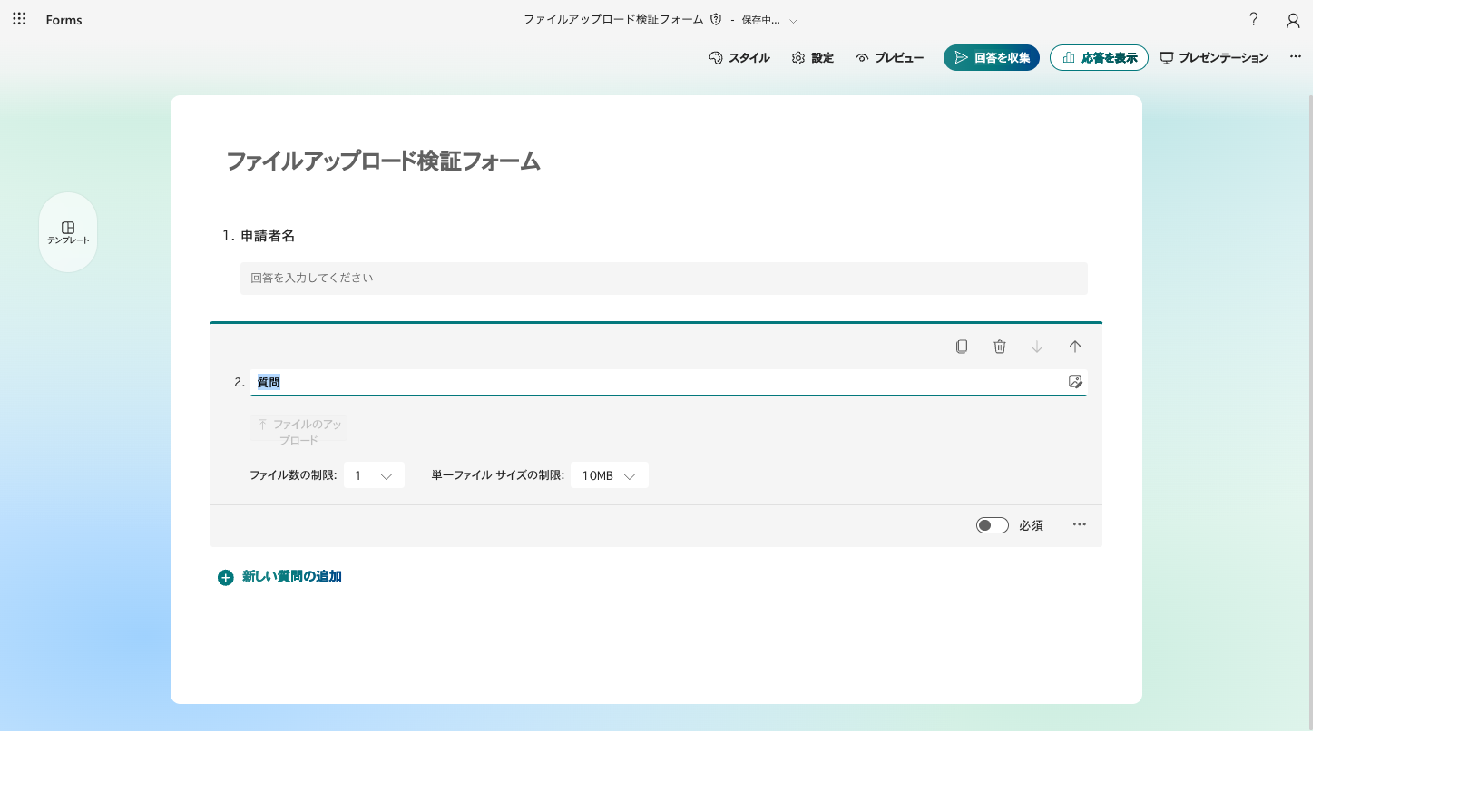
Task: Click the header form name ファイルアップロード検証フォーム
Action: point(613,19)
